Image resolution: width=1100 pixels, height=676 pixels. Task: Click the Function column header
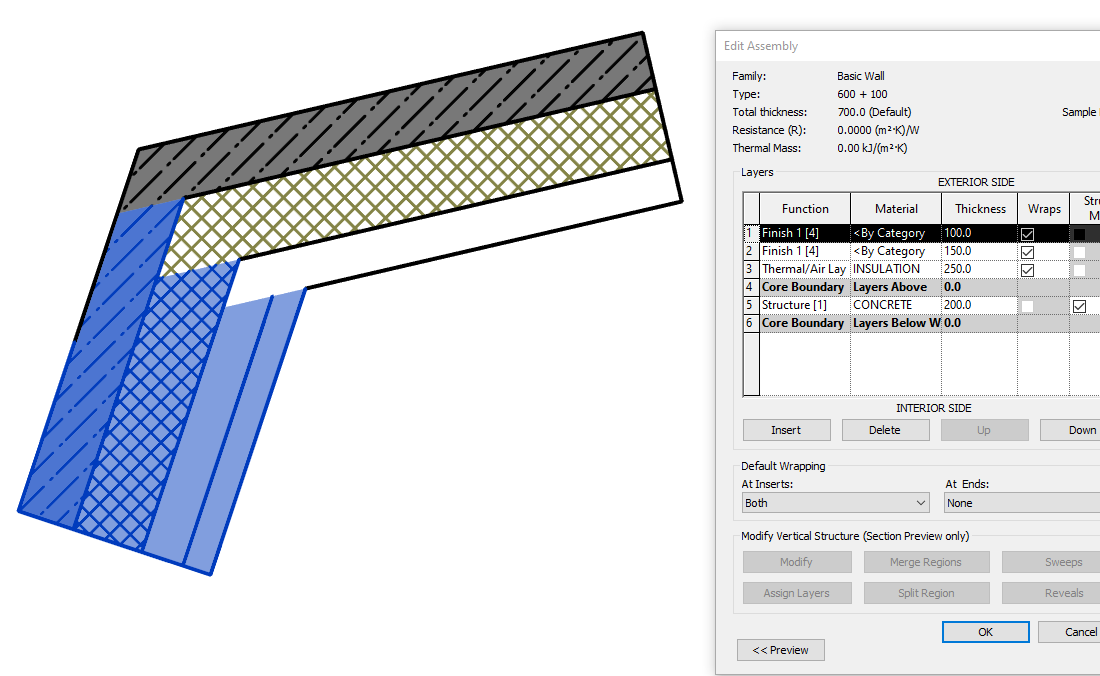tap(805, 209)
